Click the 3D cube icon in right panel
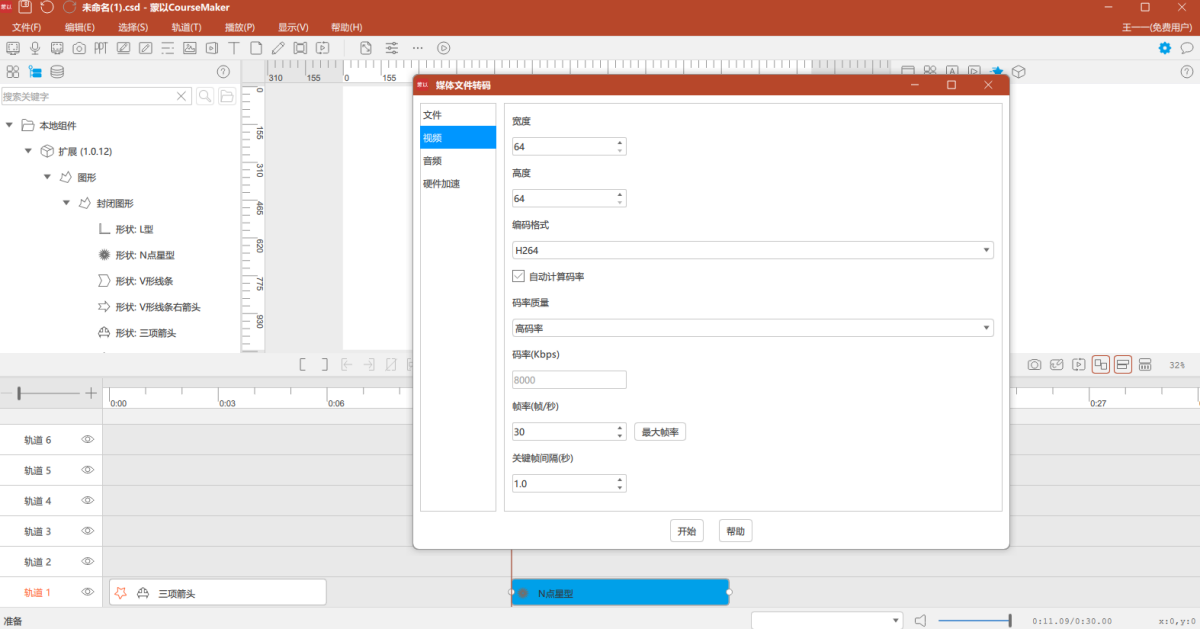 click(1018, 72)
